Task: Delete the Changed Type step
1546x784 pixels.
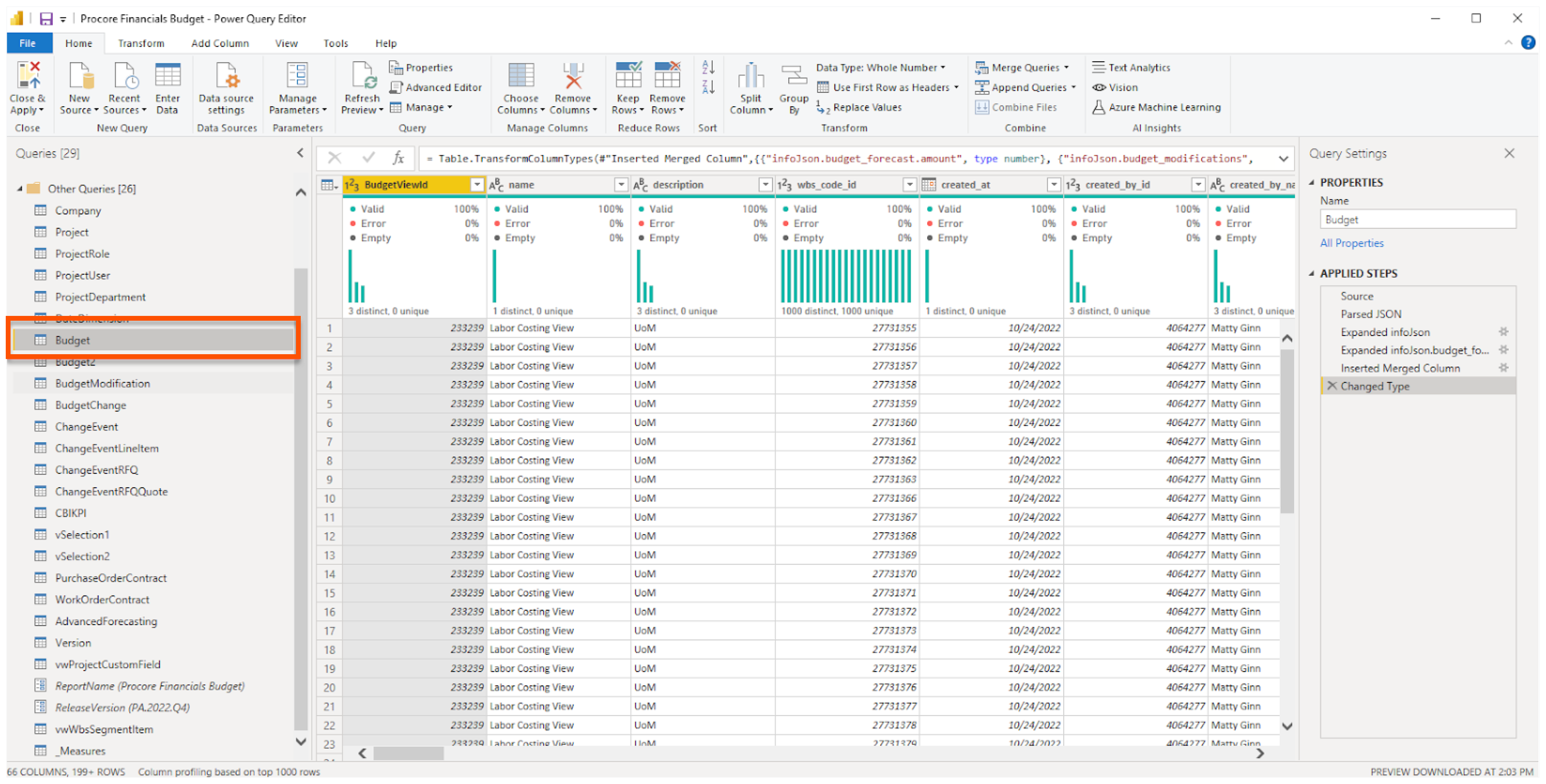Action: pyautogui.click(x=1332, y=386)
